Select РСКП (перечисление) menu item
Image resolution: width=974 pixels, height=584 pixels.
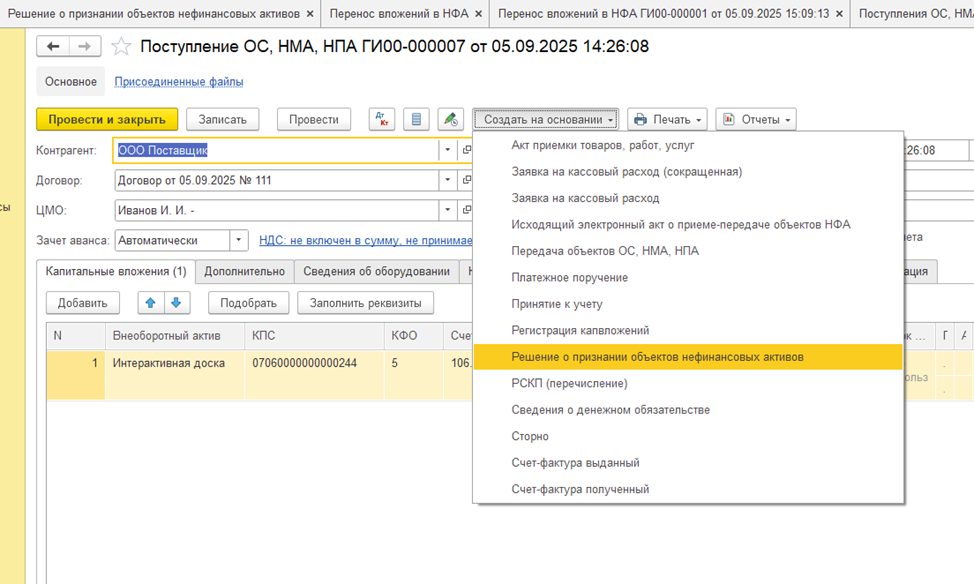(688, 383)
